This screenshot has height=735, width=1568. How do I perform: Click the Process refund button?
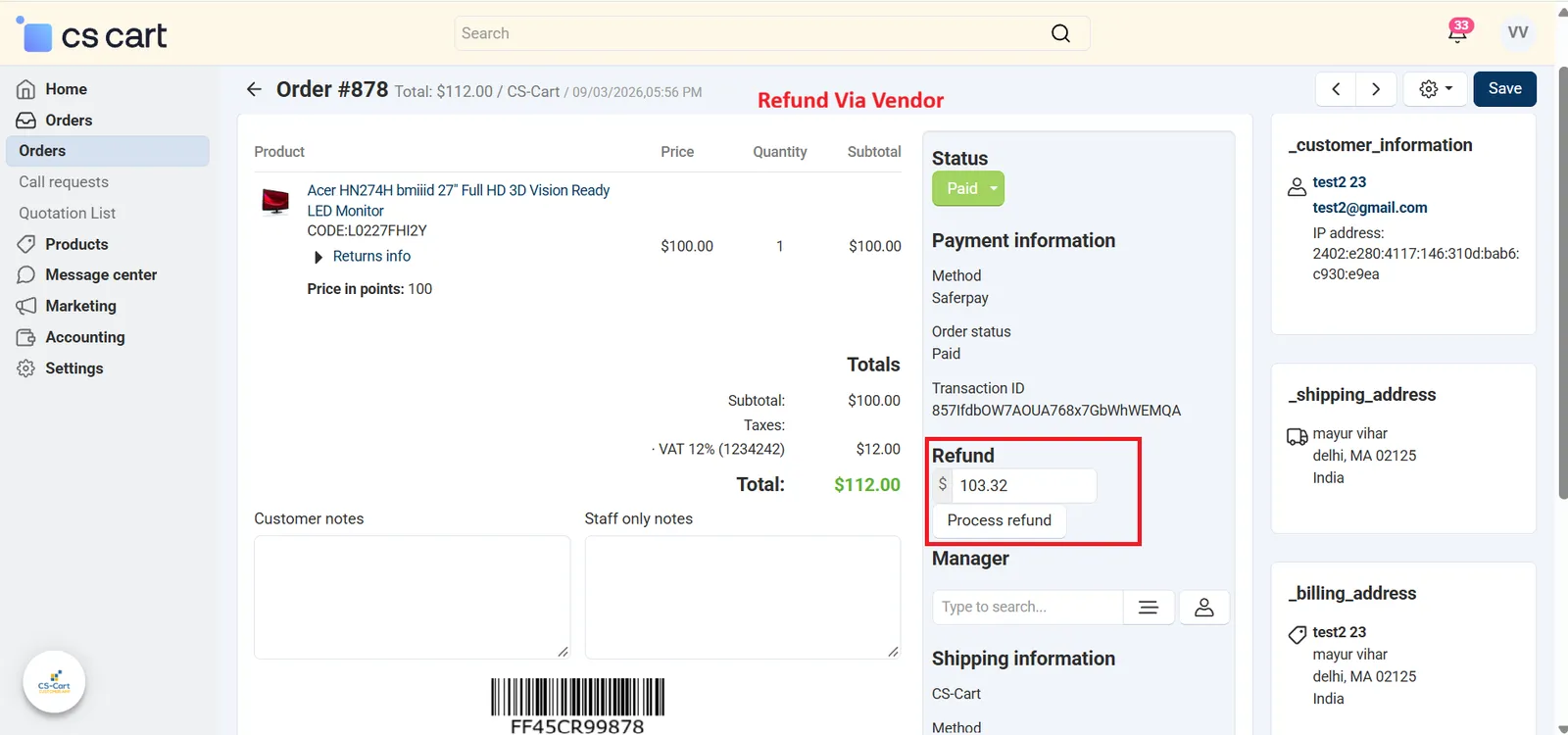[1000, 520]
